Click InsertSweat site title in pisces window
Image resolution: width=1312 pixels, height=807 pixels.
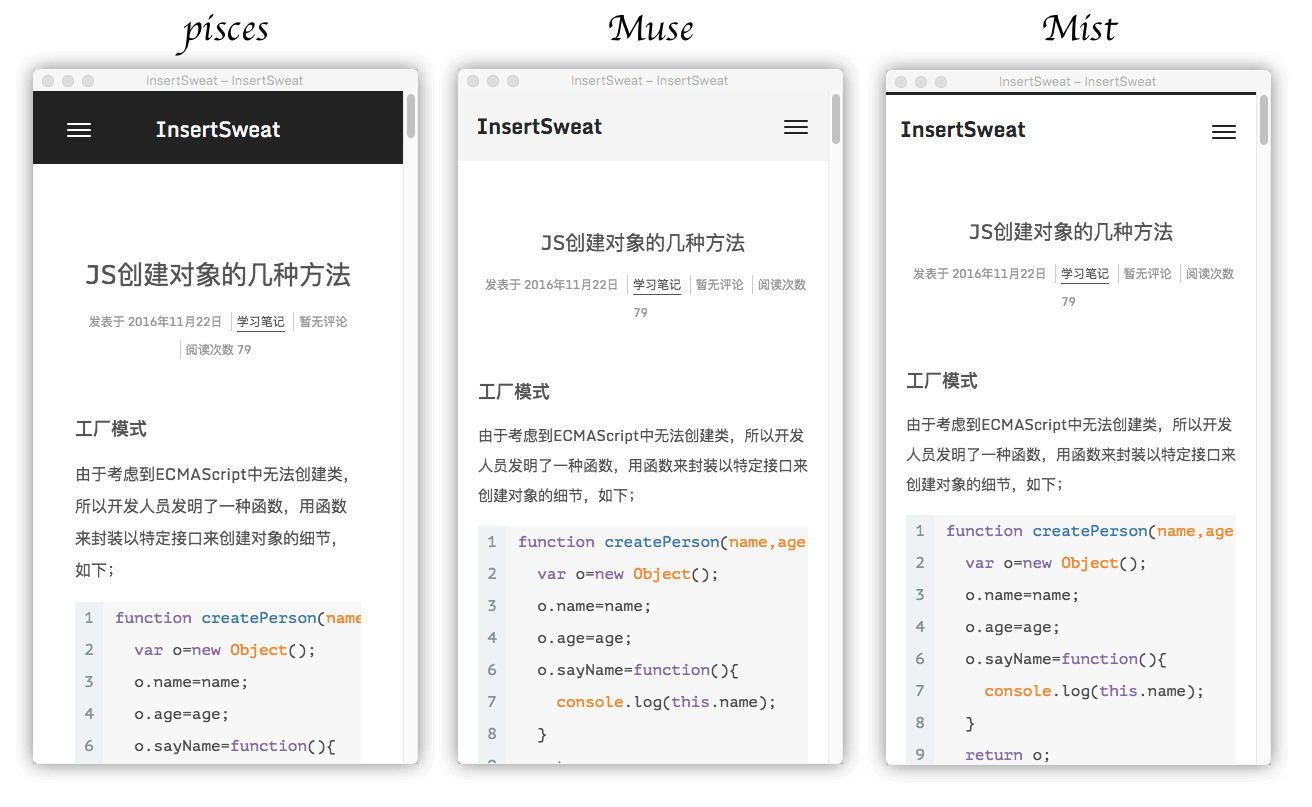point(218,130)
